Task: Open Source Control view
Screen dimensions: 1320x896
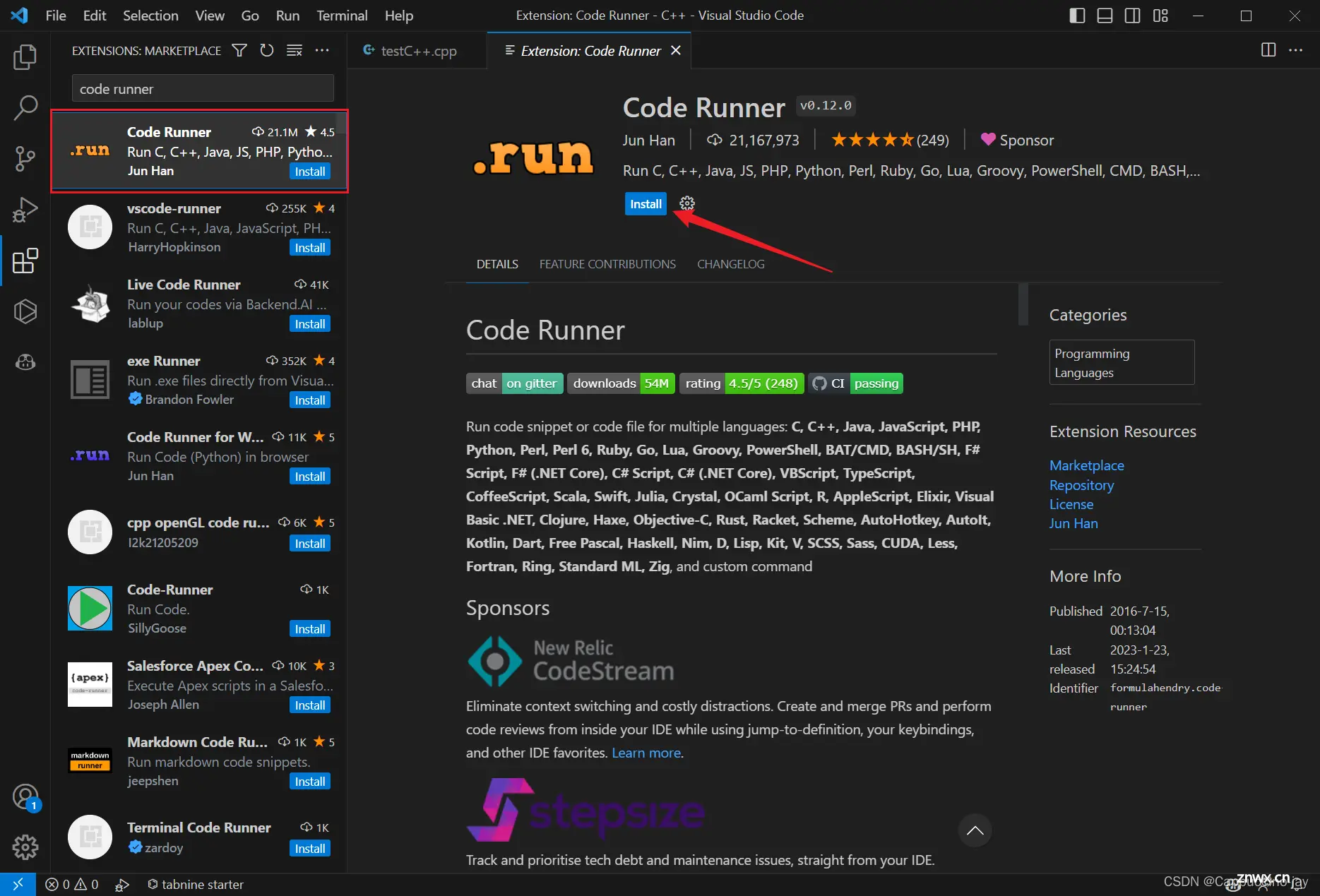Action: coord(25,159)
